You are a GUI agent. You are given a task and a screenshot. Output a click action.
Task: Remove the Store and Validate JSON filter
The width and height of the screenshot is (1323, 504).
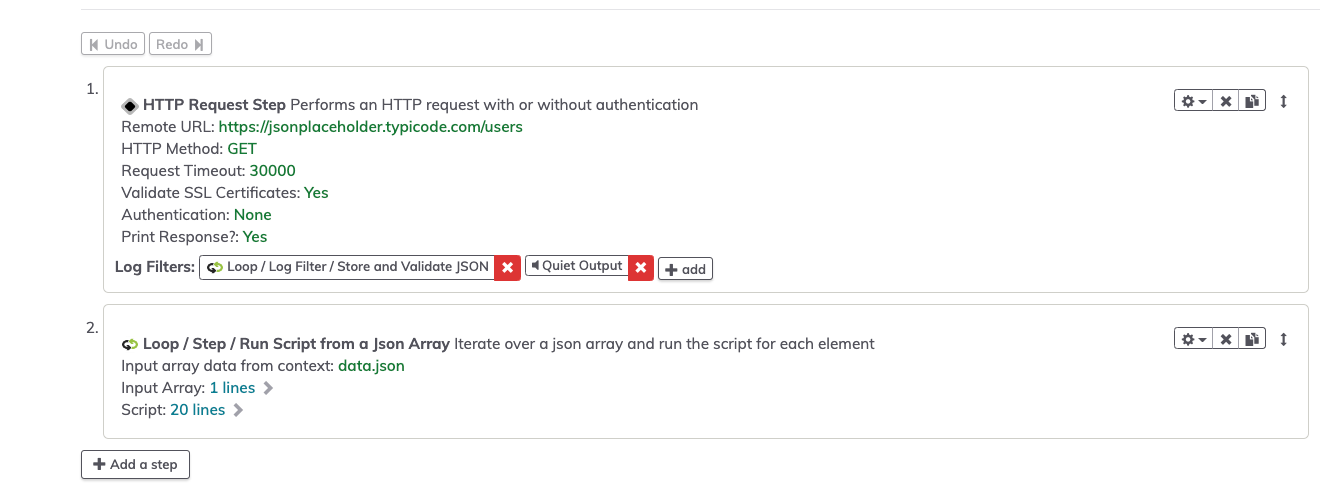click(x=508, y=267)
